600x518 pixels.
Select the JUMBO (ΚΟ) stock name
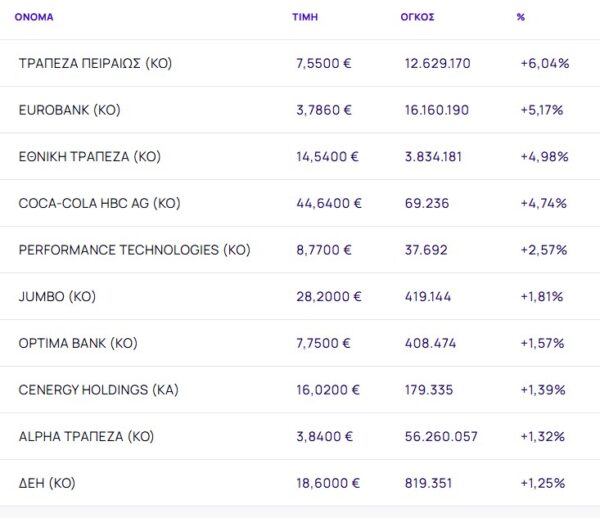[x=58, y=297]
